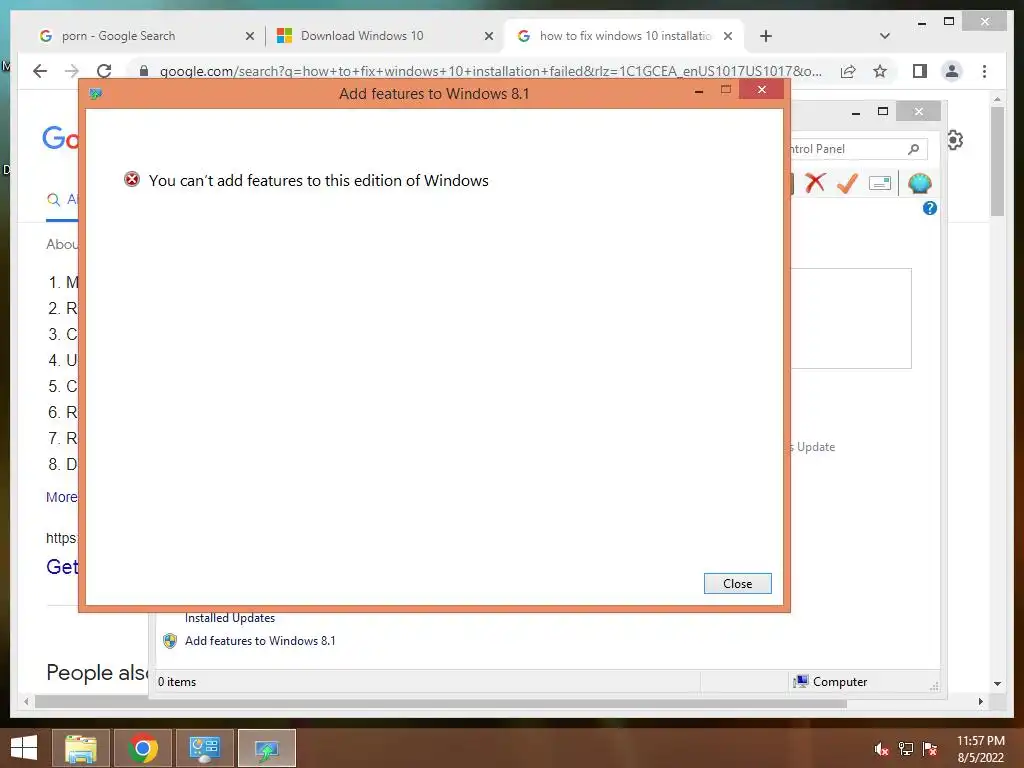Select the All search filter tab
The image size is (1024, 768).
point(62,199)
